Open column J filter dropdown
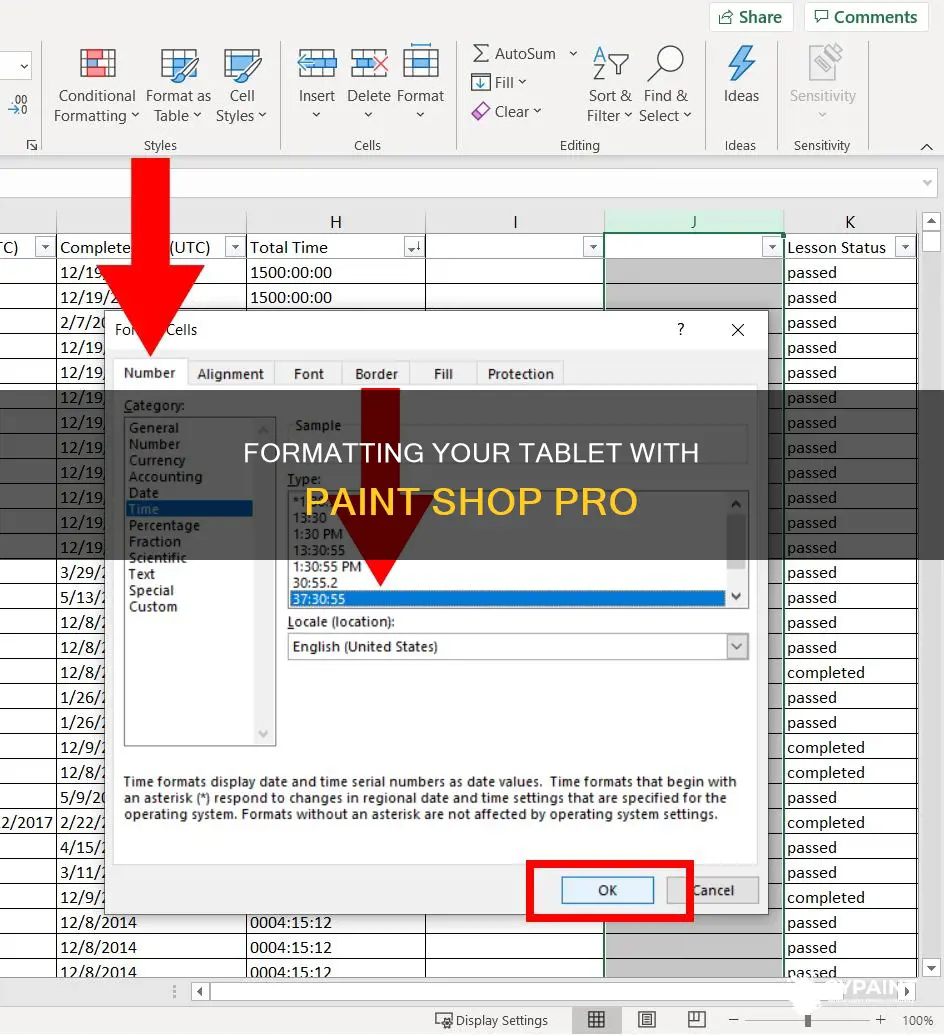Viewport: 944px width, 1035px height. pyautogui.click(x=772, y=248)
